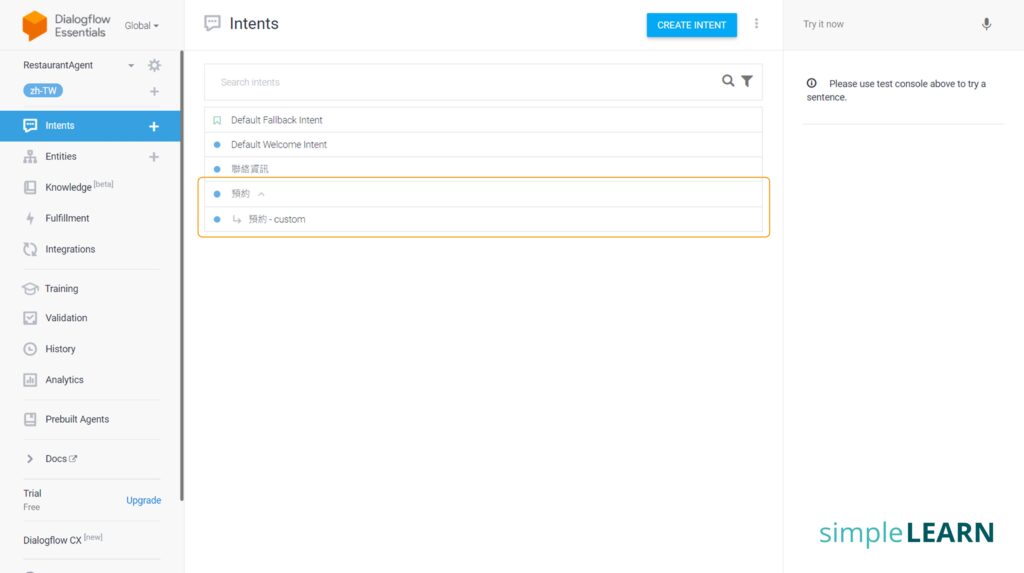Open the RestaurantAgent selector dropdown
Image resolution: width=1024 pixels, height=573 pixels.
tap(131, 66)
